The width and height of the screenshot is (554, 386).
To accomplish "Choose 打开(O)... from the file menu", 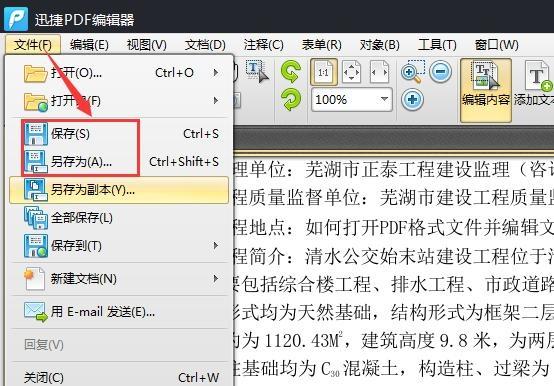I will coord(76,73).
